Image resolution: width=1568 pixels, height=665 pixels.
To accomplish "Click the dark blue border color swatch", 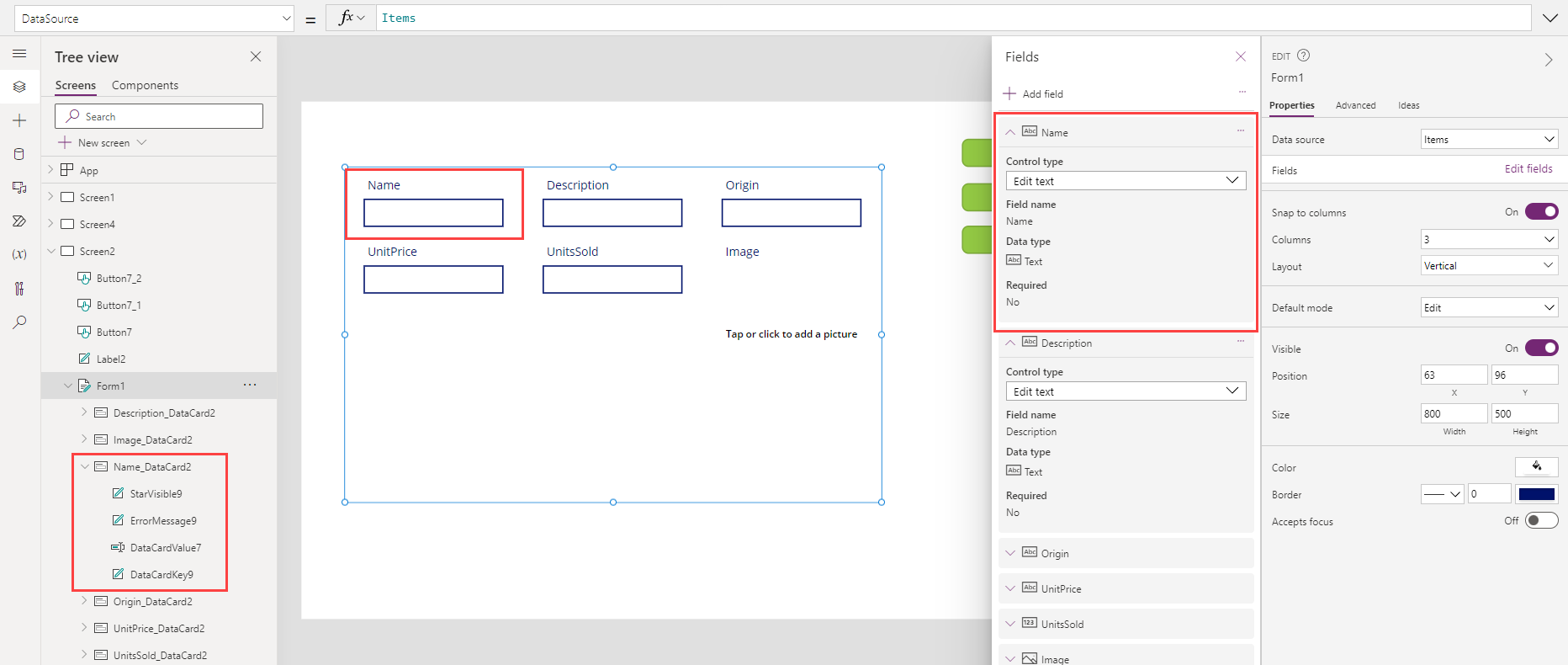I will pos(1536,494).
